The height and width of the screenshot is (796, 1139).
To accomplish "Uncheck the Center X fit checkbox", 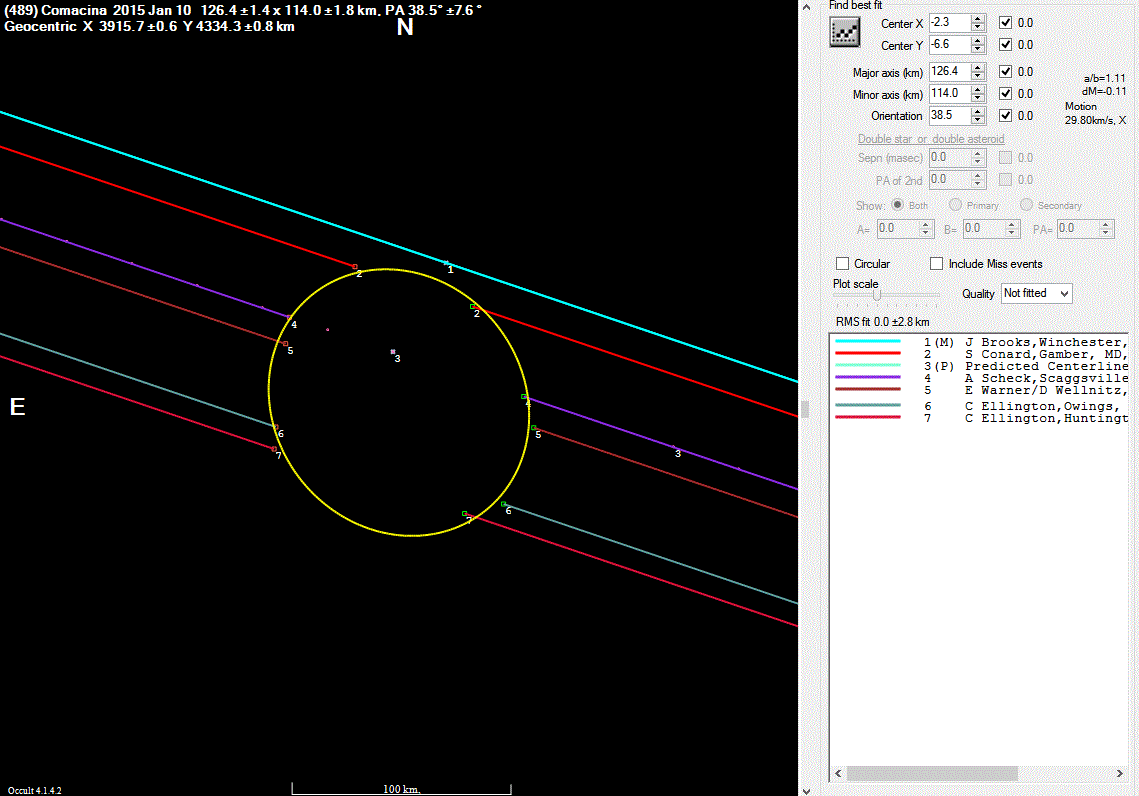I will point(1006,22).
